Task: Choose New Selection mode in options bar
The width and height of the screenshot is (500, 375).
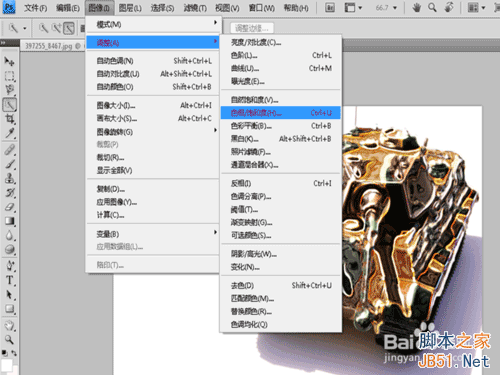Action: (43, 28)
